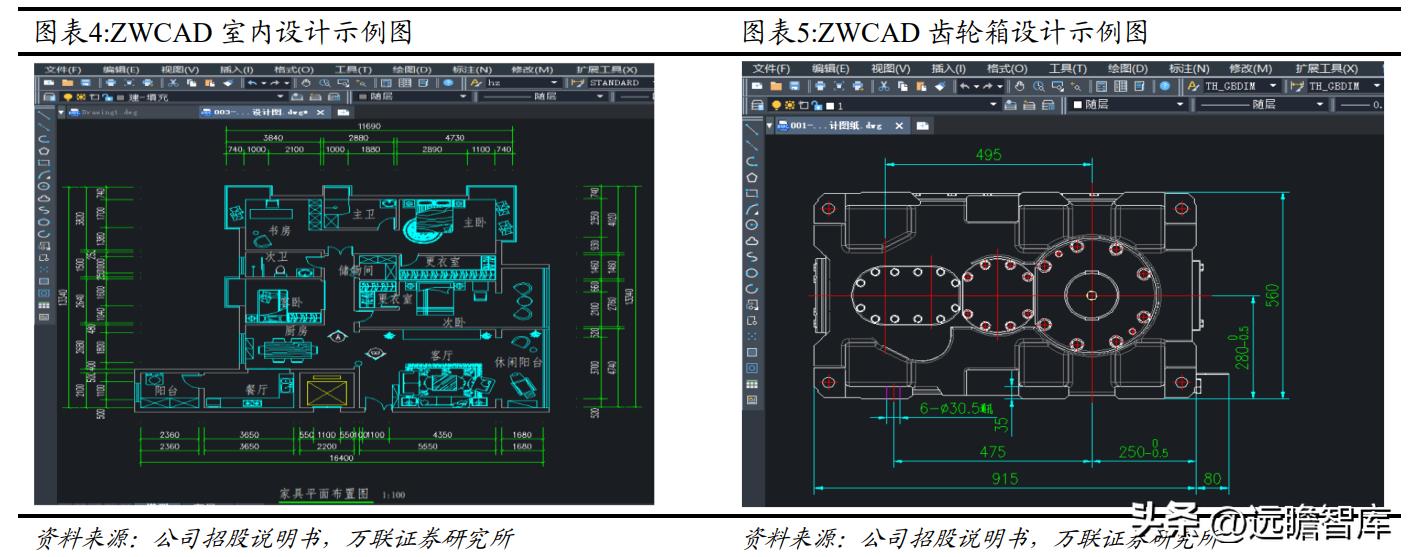1408x557 pixels.
Task: Select Zoom Realtime magnifier in gearbox window
Action: click(1039, 86)
